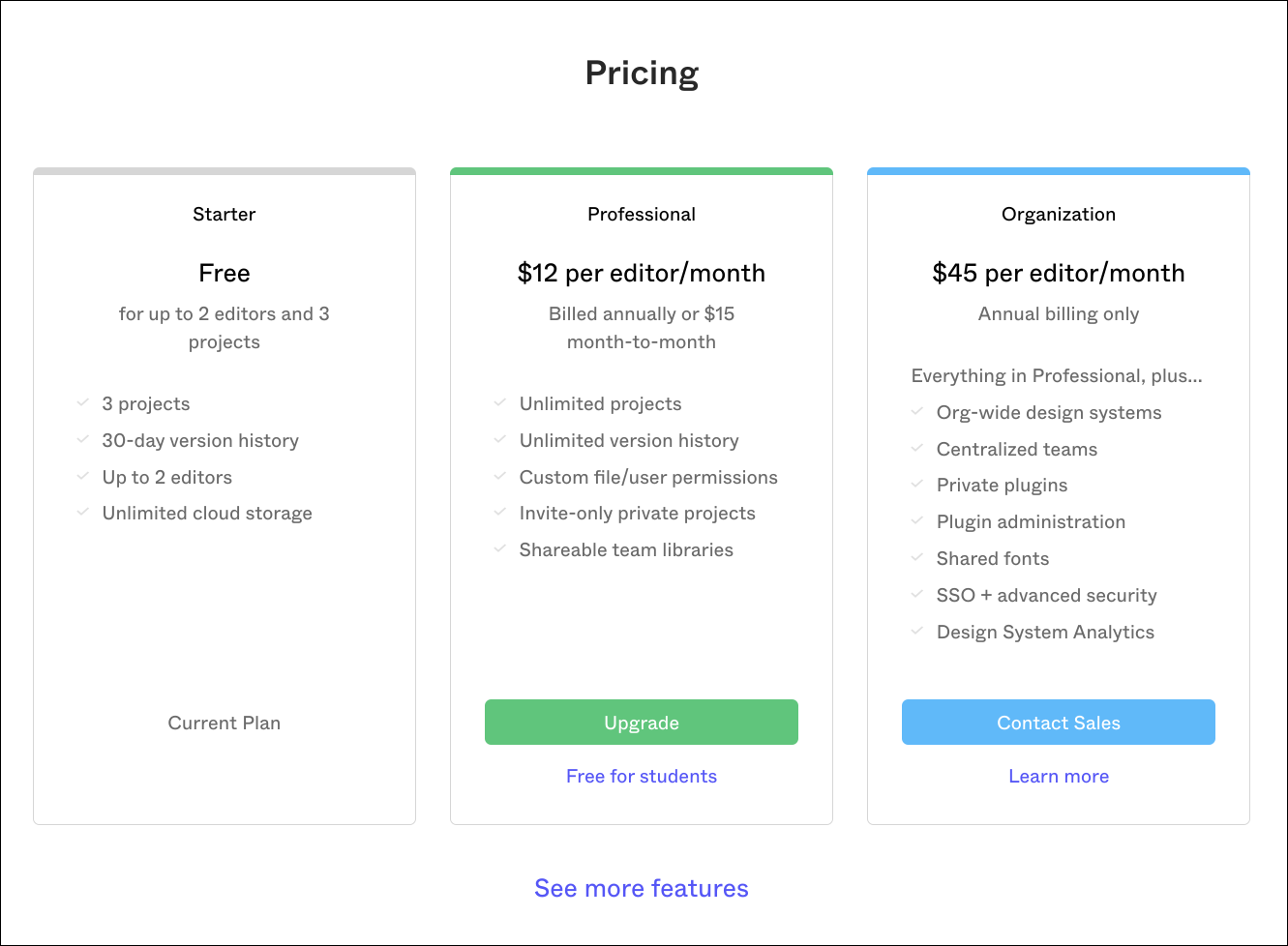Click checkmark beside SSO + advanced security
Screen dimensions: 1288x946
[x=917, y=594]
